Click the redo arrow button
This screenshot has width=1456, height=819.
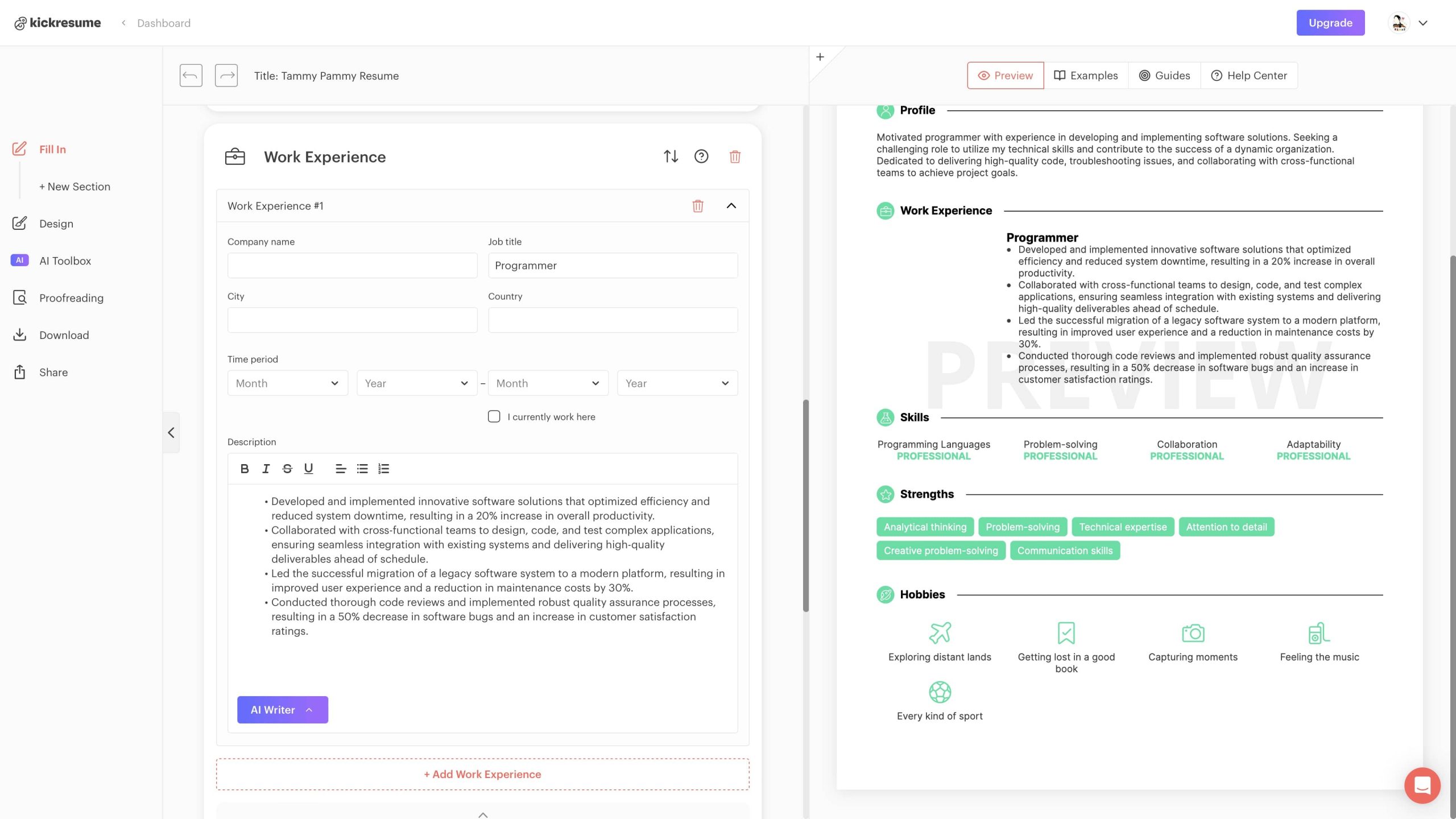pyautogui.click(x=226, y=76)
